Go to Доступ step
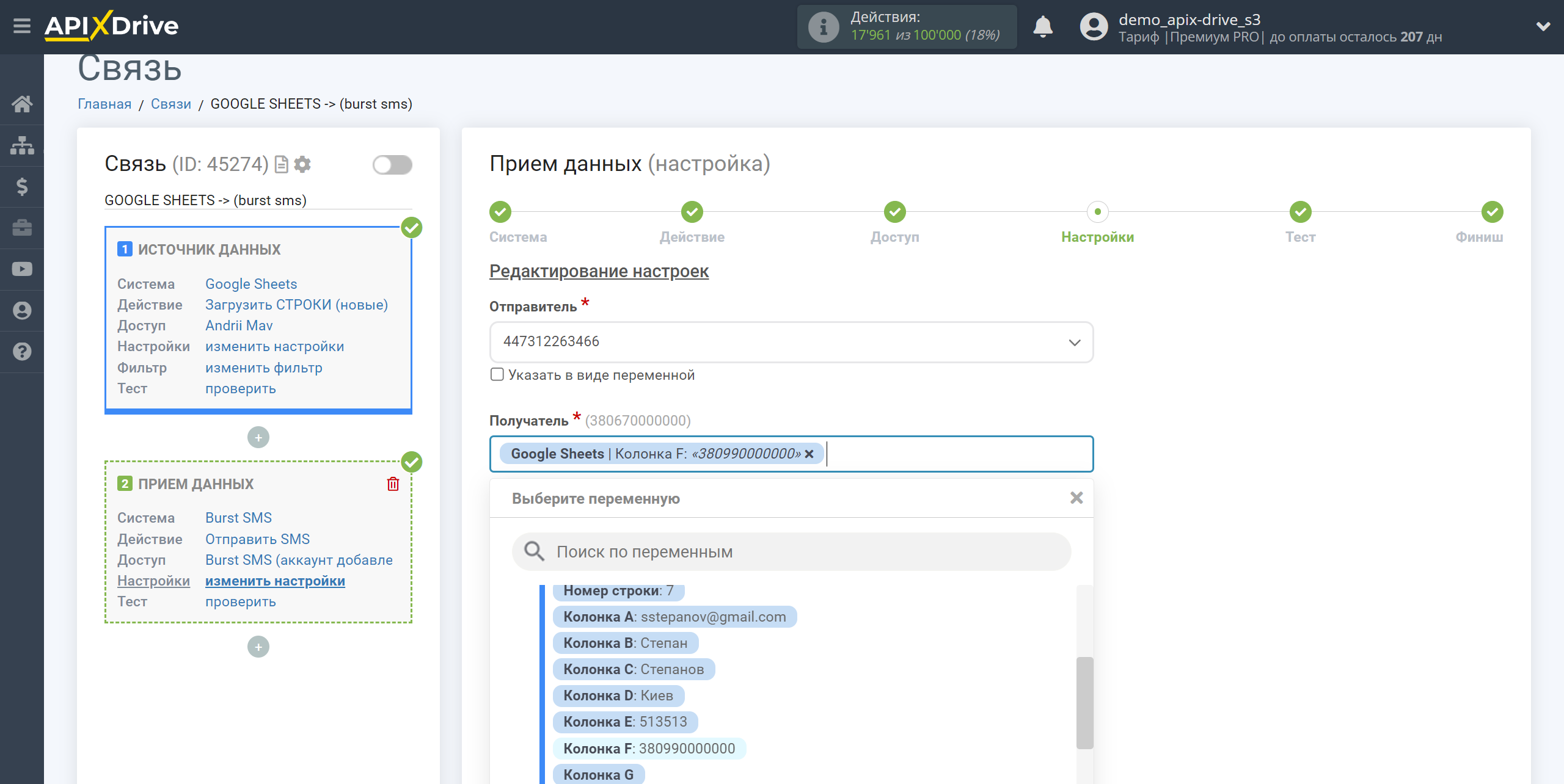Viewport: 1564px width, 784px height. (894, 212)
